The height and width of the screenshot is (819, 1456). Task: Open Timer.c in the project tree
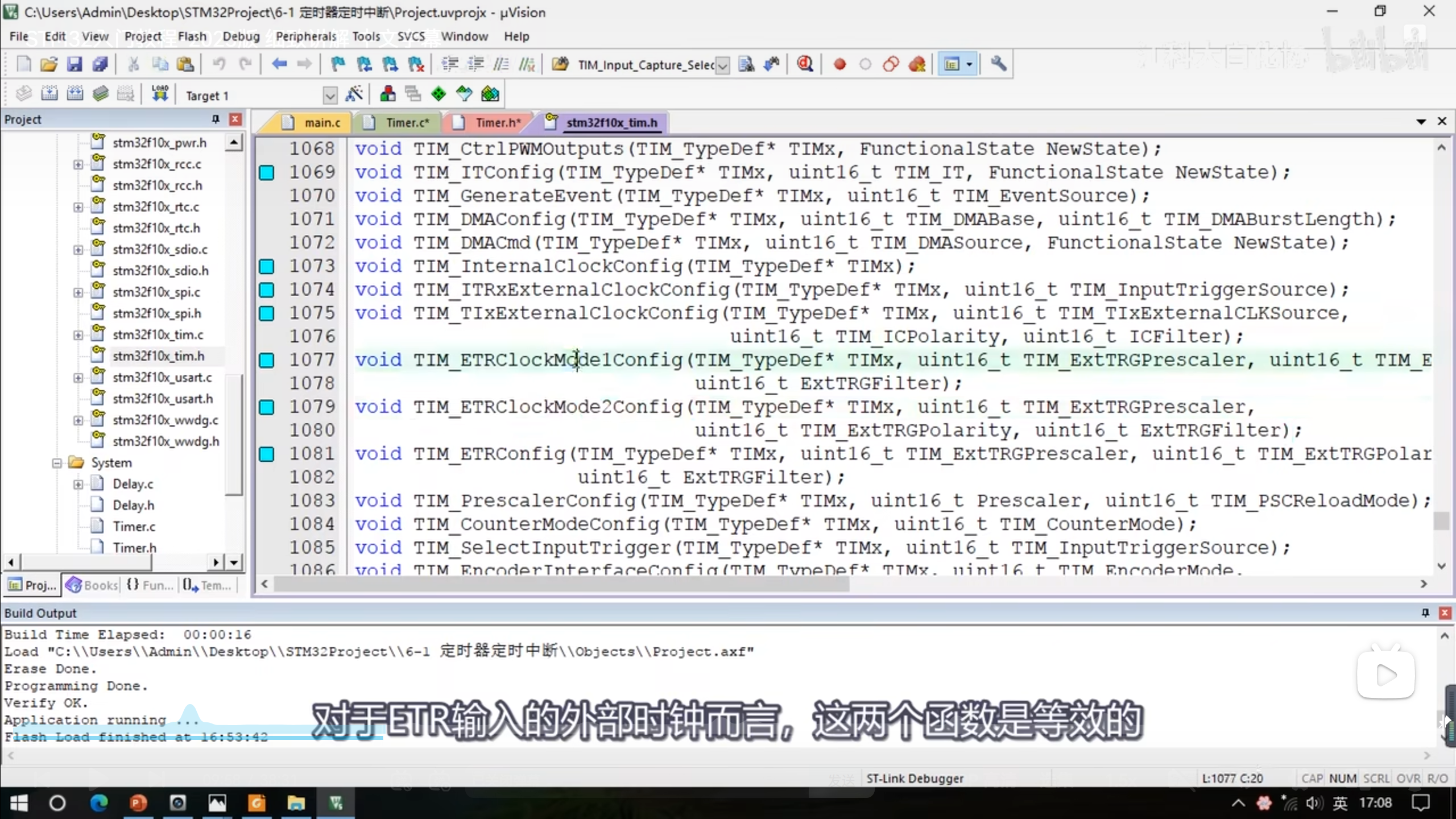click(x=134, y=527)
